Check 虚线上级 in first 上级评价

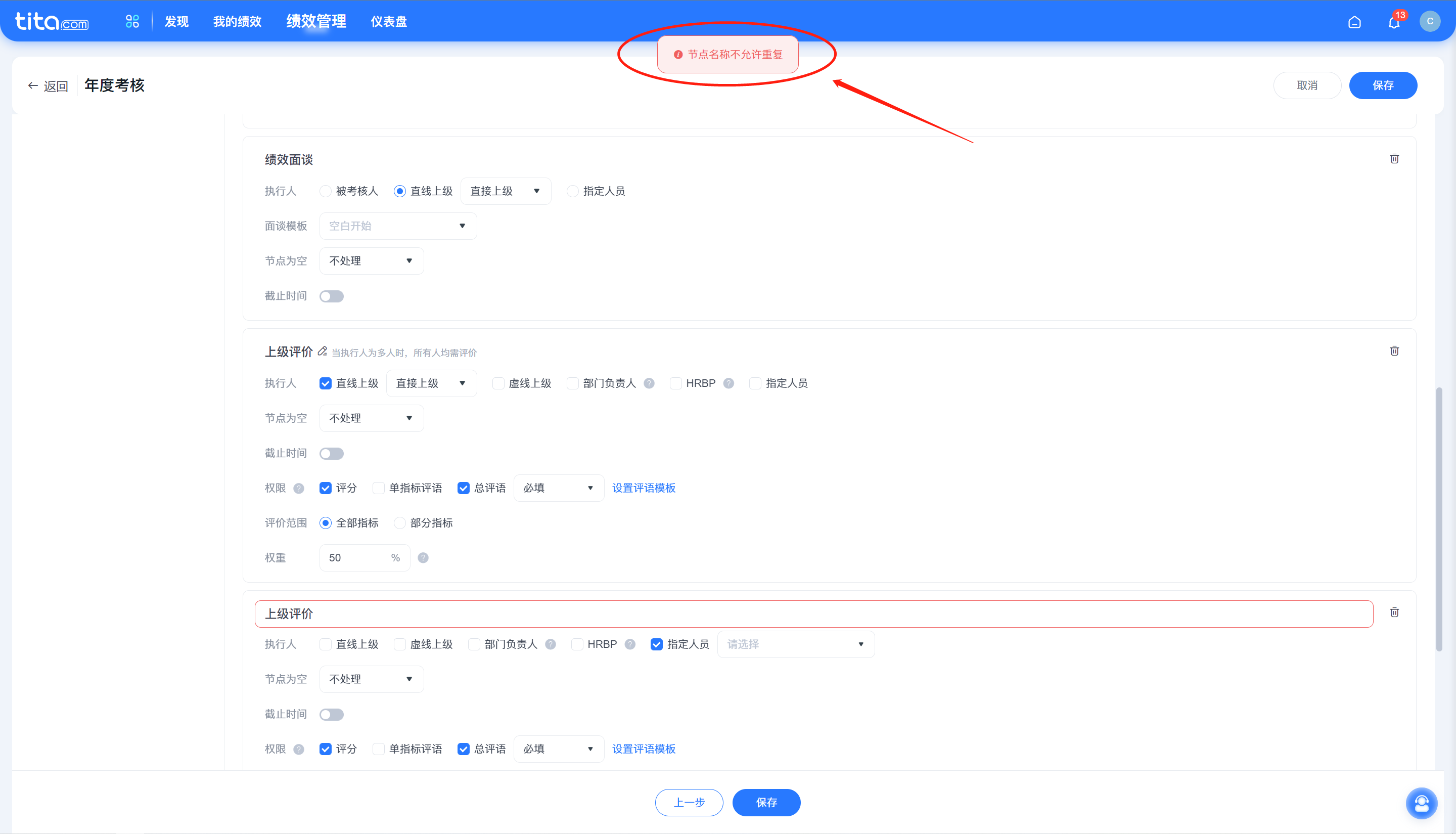tap(498, 383)
